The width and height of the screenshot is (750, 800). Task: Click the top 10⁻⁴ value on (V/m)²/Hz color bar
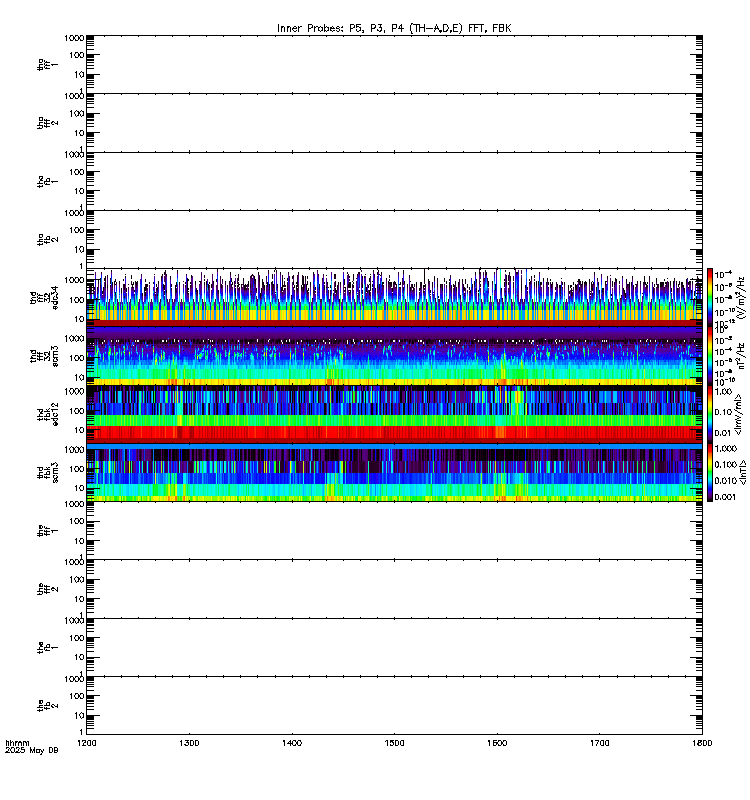click(x=723, y=274)
